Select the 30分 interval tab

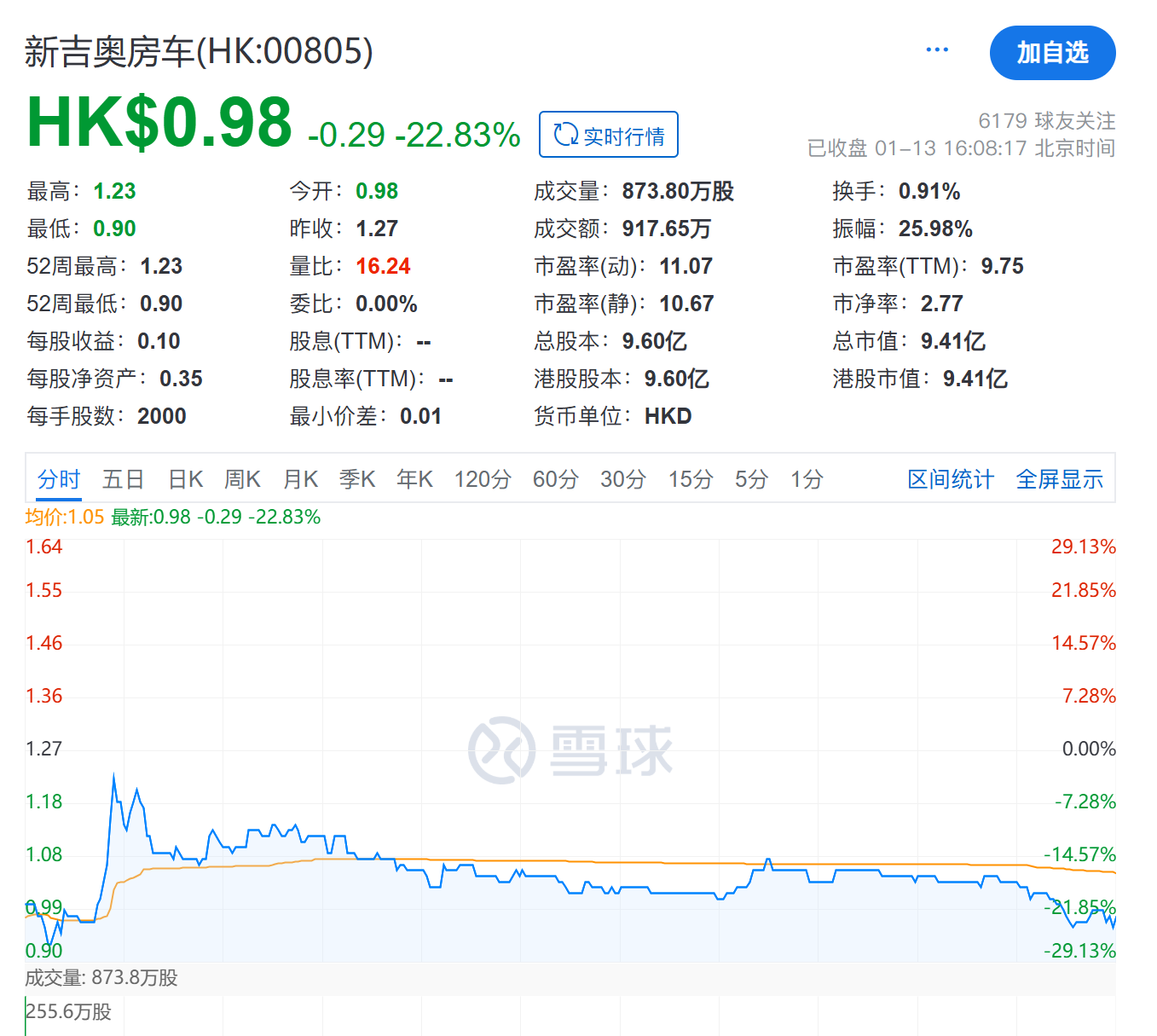click(x=622, y=478)
